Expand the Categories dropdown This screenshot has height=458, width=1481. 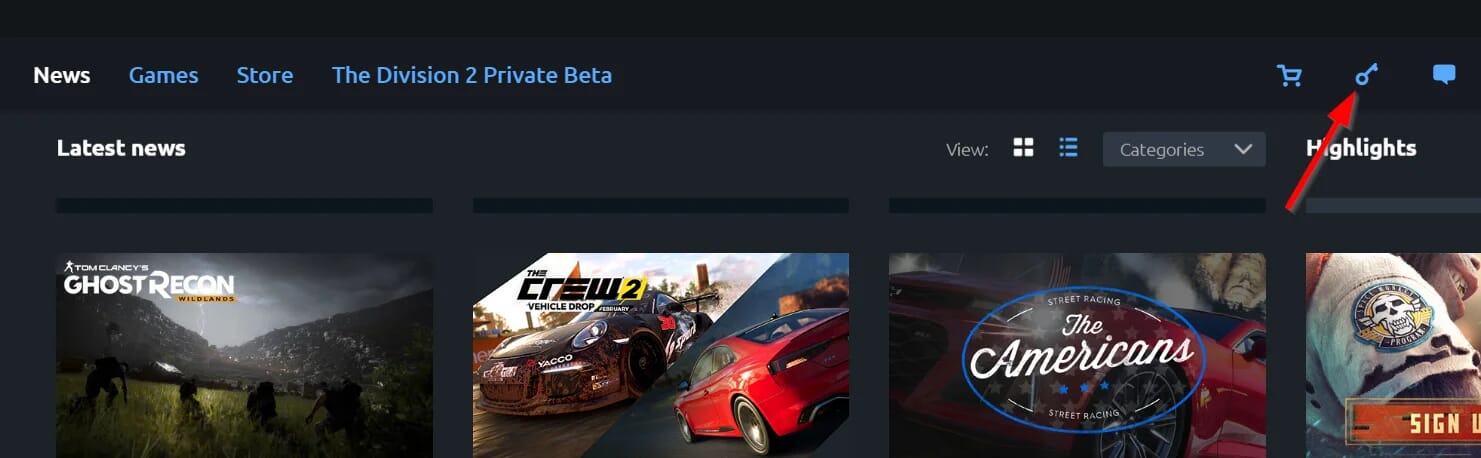pyautogui.click(x=1184, y=149)
